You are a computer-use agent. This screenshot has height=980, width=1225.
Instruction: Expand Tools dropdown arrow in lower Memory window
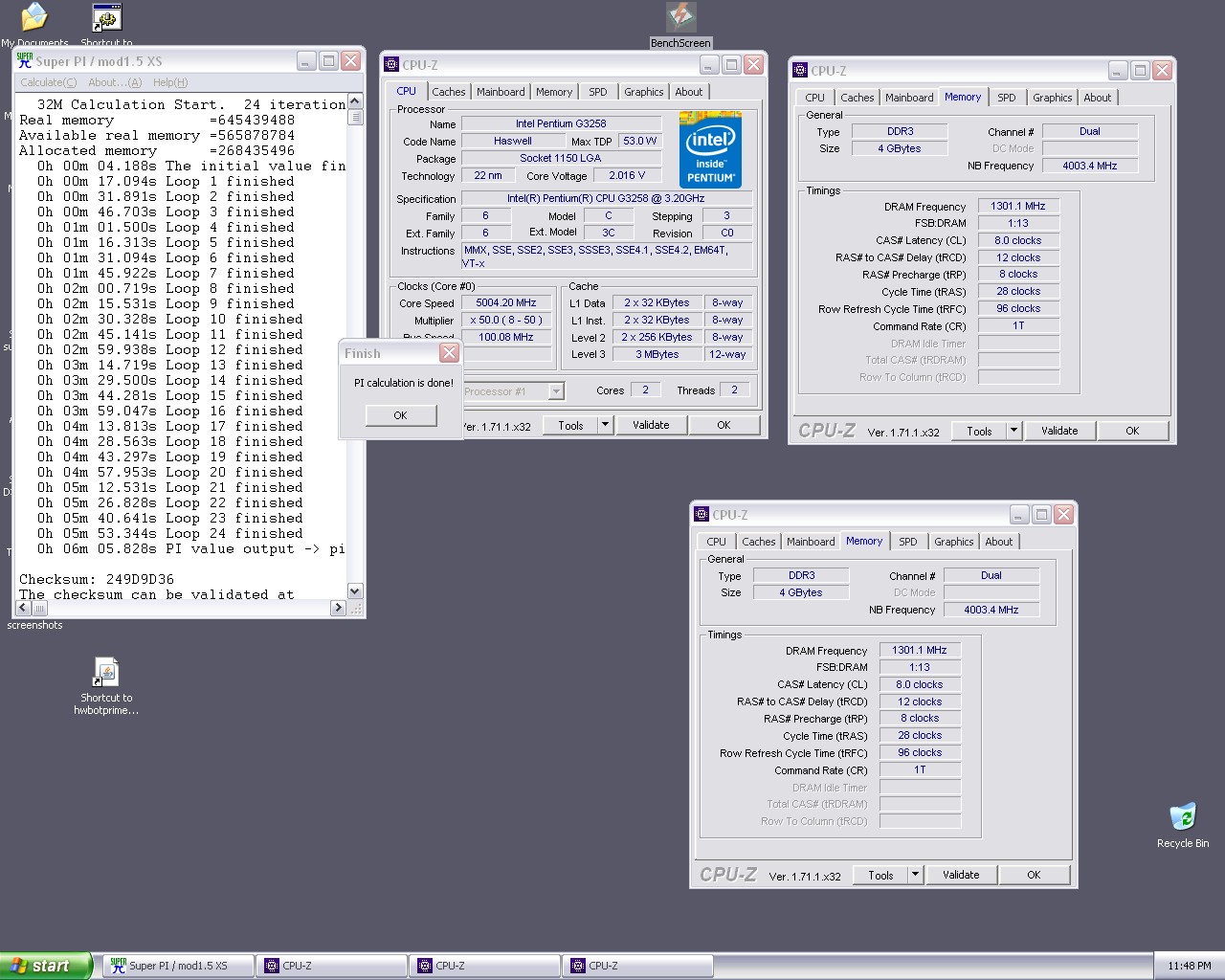915,876
